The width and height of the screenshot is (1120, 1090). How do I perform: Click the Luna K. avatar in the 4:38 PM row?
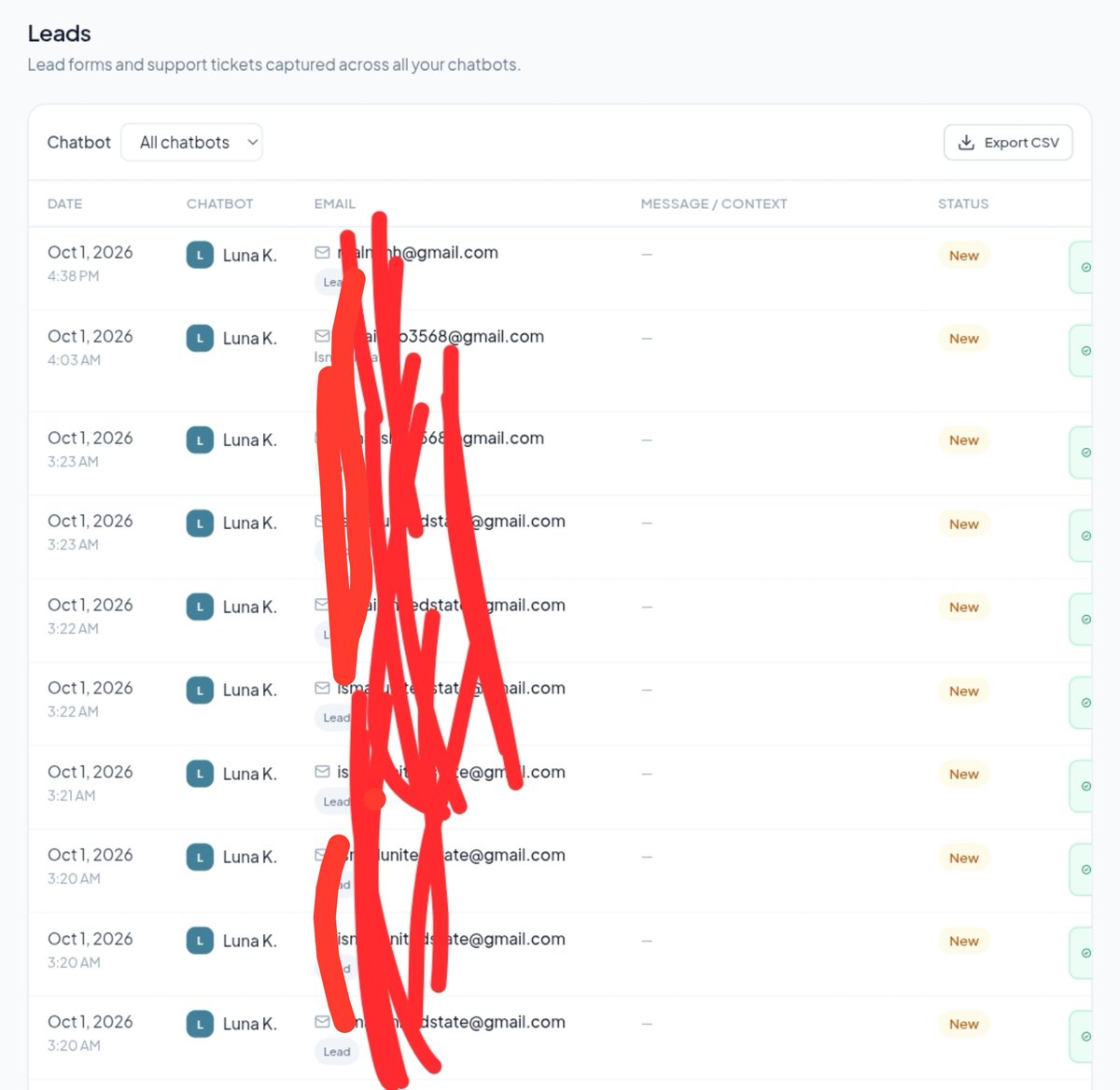[x=200, y=255]
